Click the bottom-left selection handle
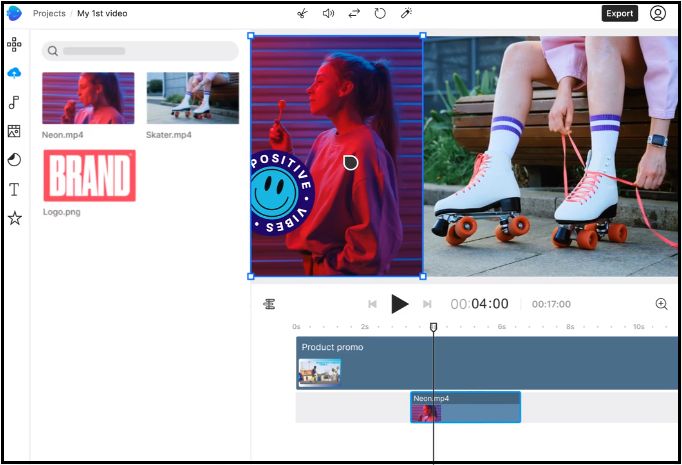This screenshot has height=465, width=682. (x=251, y=276)
